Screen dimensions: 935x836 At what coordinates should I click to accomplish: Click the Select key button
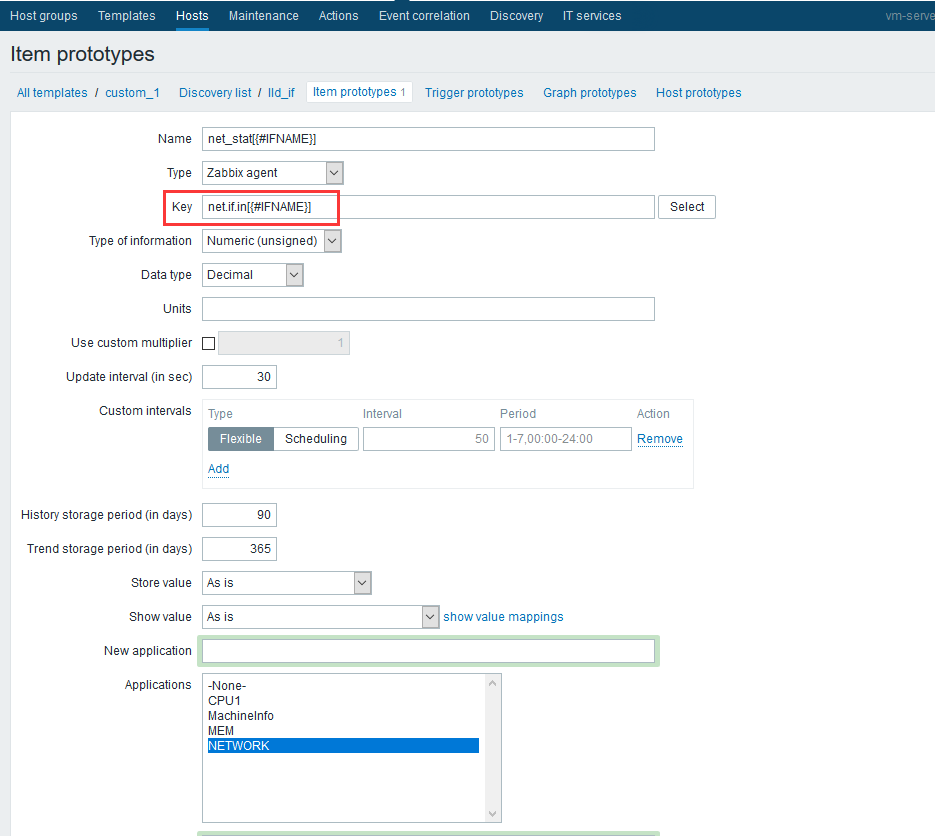(x=686, y=207)
